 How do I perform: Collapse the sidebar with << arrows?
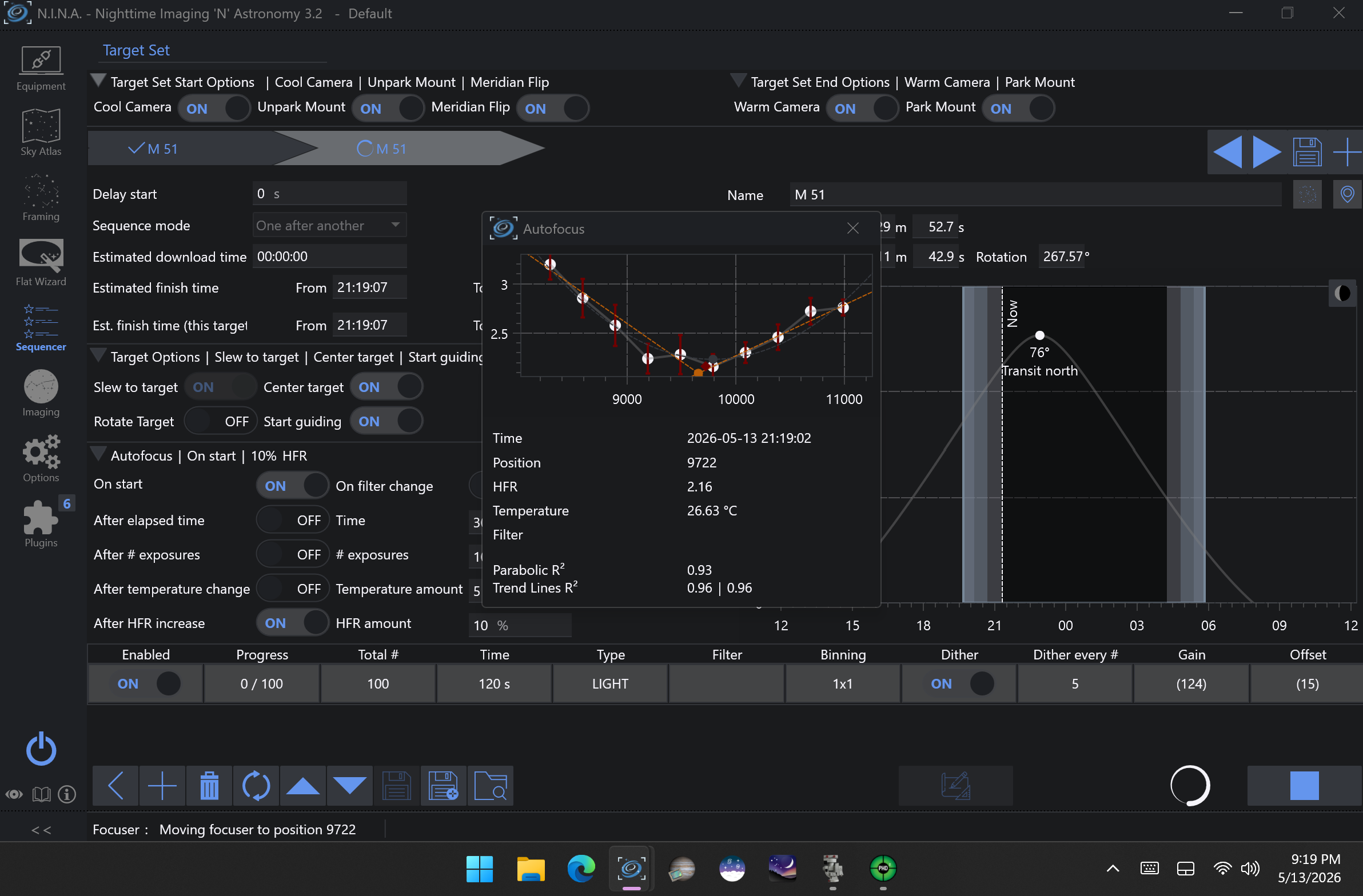click(41, 830)
